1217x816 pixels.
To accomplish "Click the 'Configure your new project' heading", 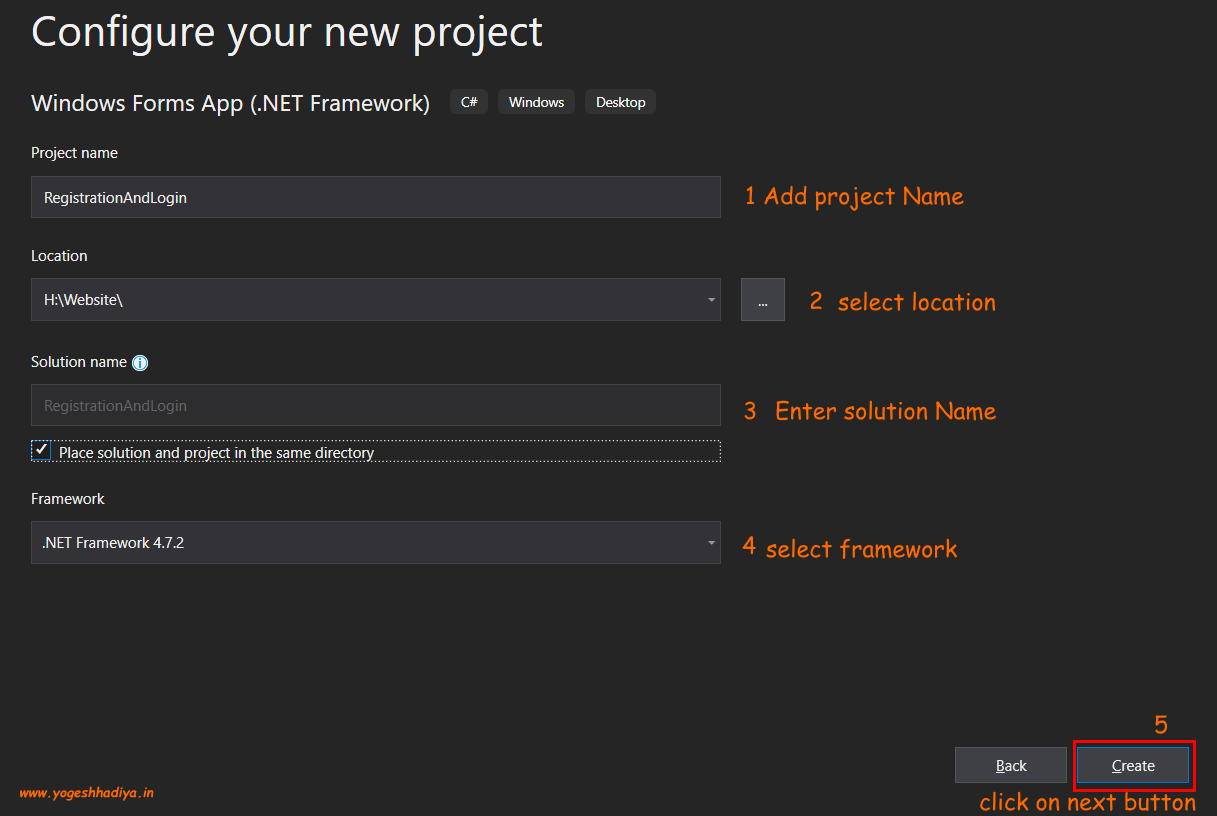I will coord(287,32).
